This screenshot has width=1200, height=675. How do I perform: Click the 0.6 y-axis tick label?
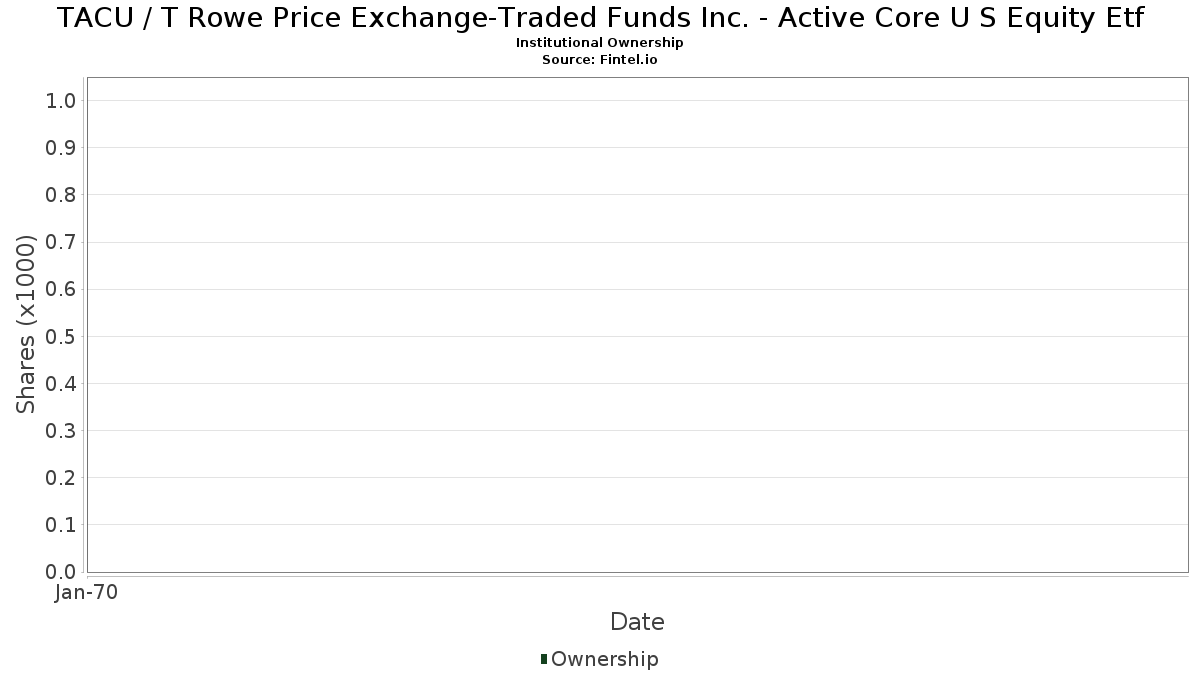coord(61,289)
